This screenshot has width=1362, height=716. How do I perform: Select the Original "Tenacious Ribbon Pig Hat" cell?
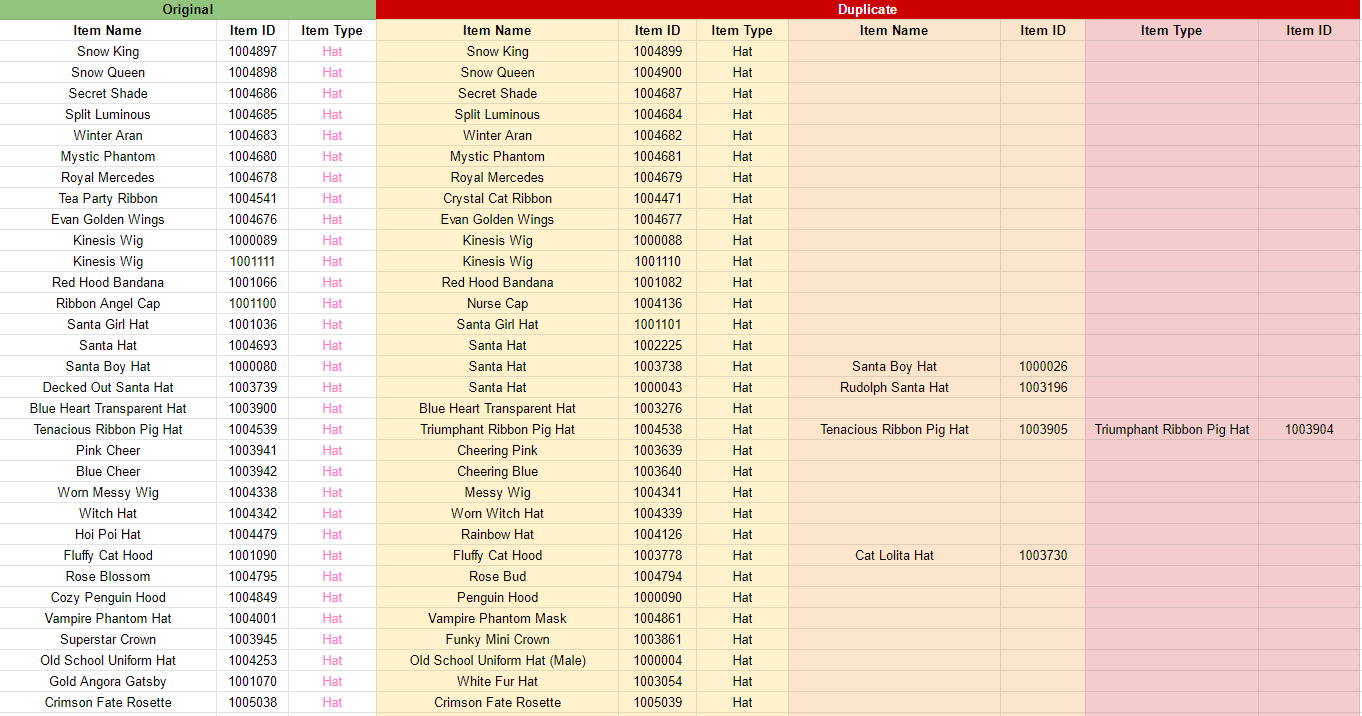click(108, 429)
